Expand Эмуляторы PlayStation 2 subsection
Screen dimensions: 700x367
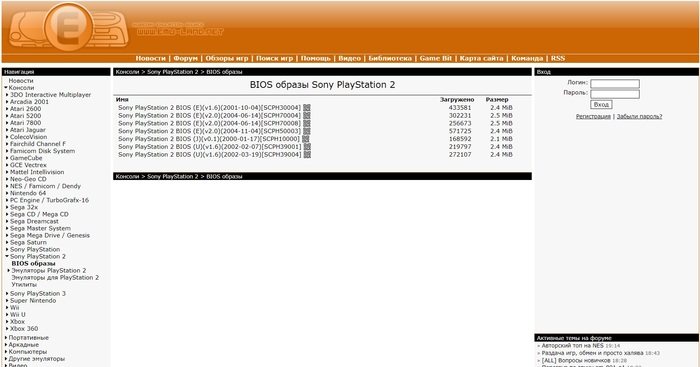point(8,271)
